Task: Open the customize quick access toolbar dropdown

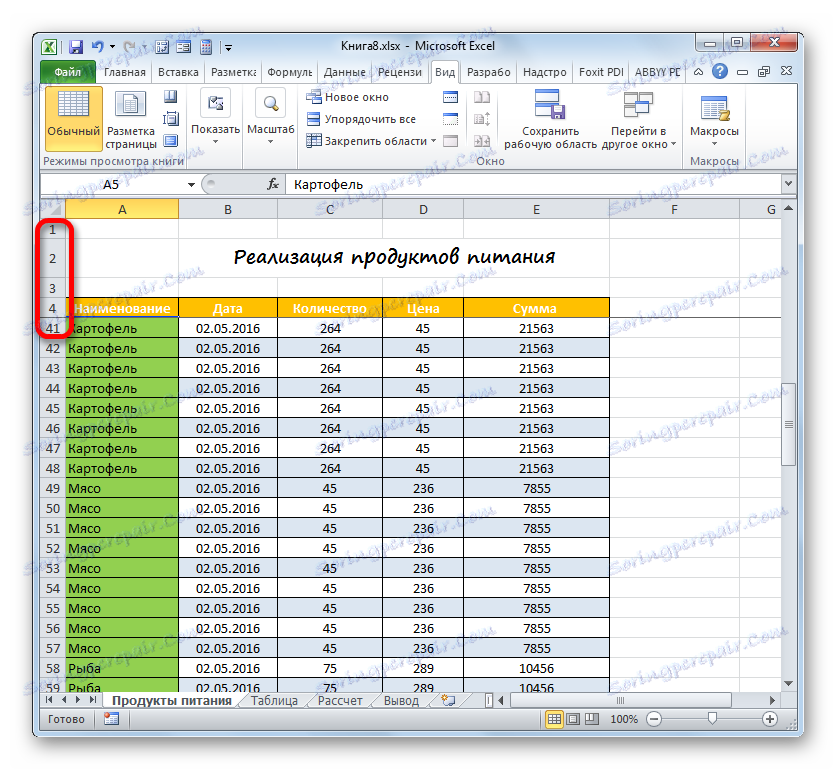Action: coord(228,48)
